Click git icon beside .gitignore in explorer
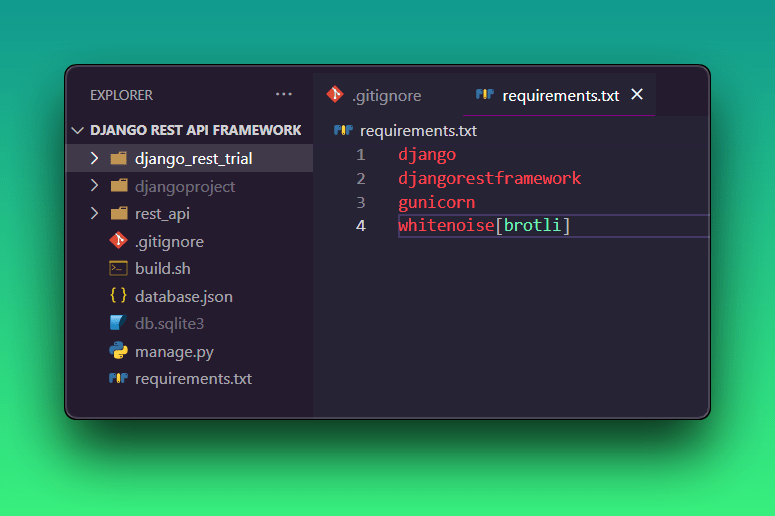Image resolution: width=775 pixels, height=516 pixels. click(x=119, y=241)
